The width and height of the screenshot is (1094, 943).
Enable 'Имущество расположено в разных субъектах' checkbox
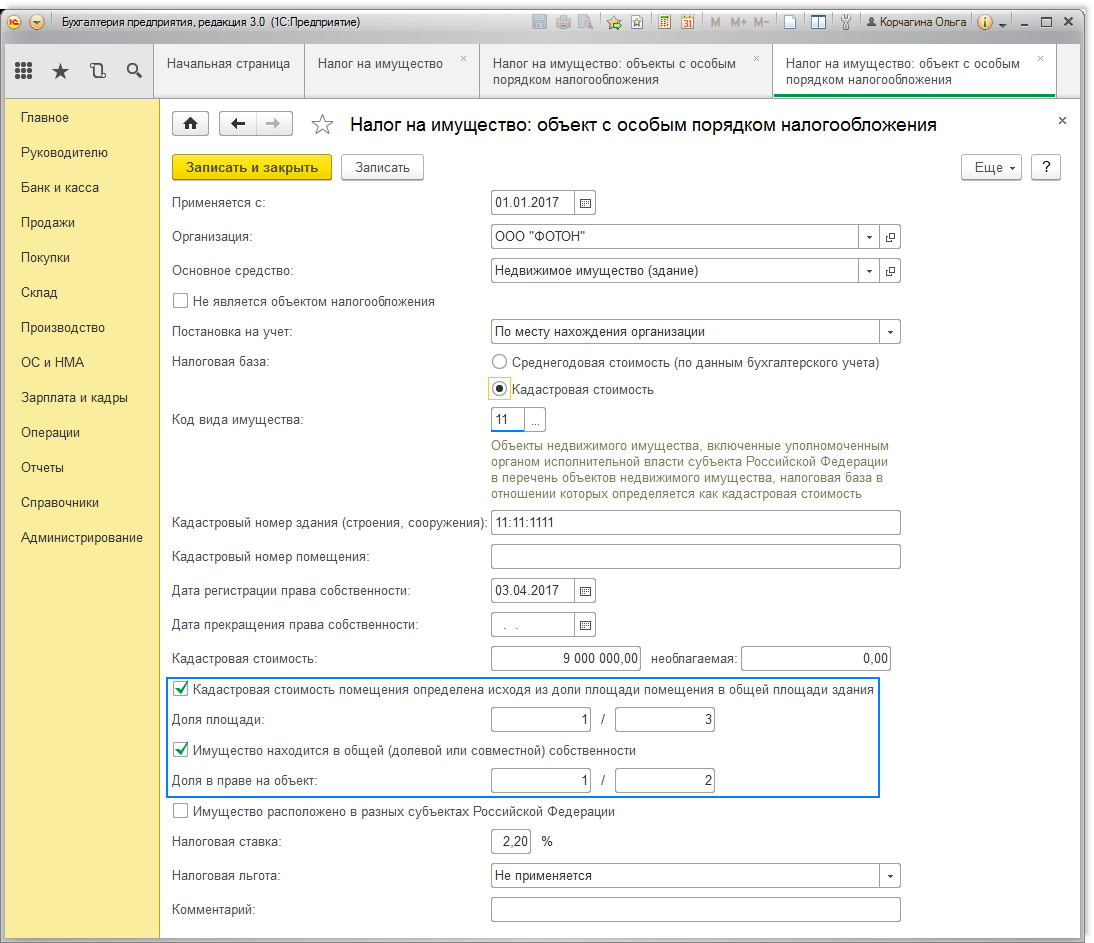(181, 811)
